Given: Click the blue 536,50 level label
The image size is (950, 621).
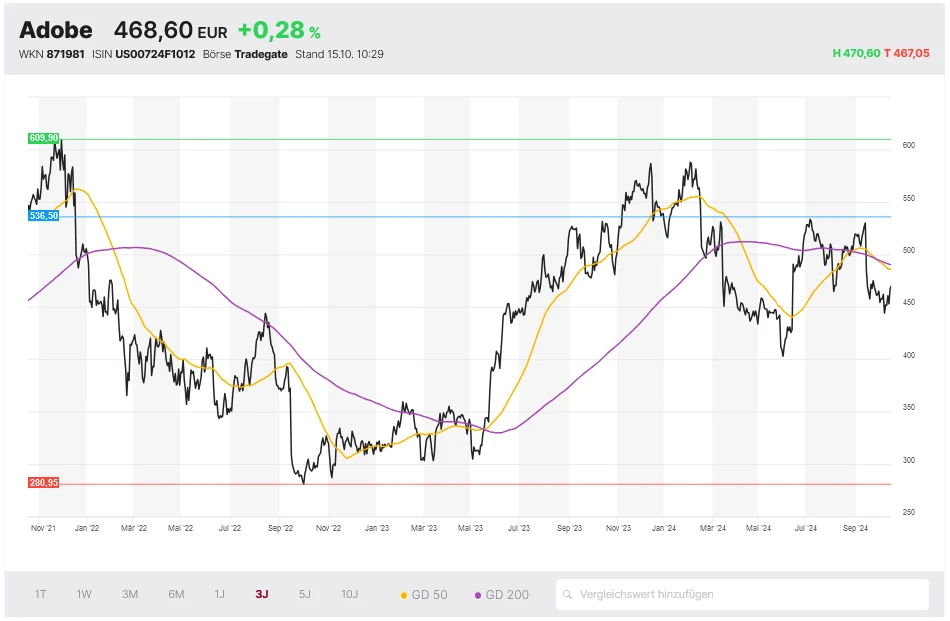Looking at the screenshot, I should 44,215.
